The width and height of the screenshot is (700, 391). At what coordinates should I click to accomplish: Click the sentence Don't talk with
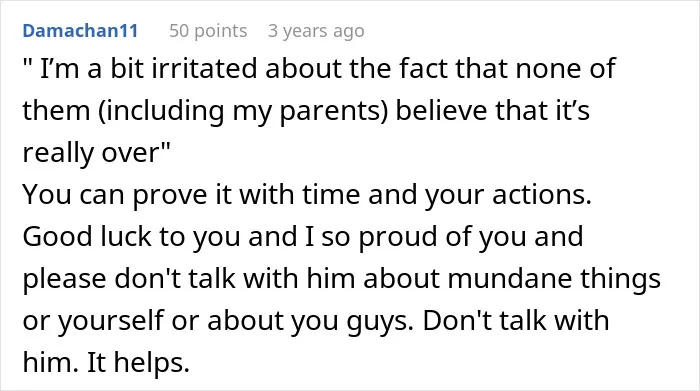[516, 320]
